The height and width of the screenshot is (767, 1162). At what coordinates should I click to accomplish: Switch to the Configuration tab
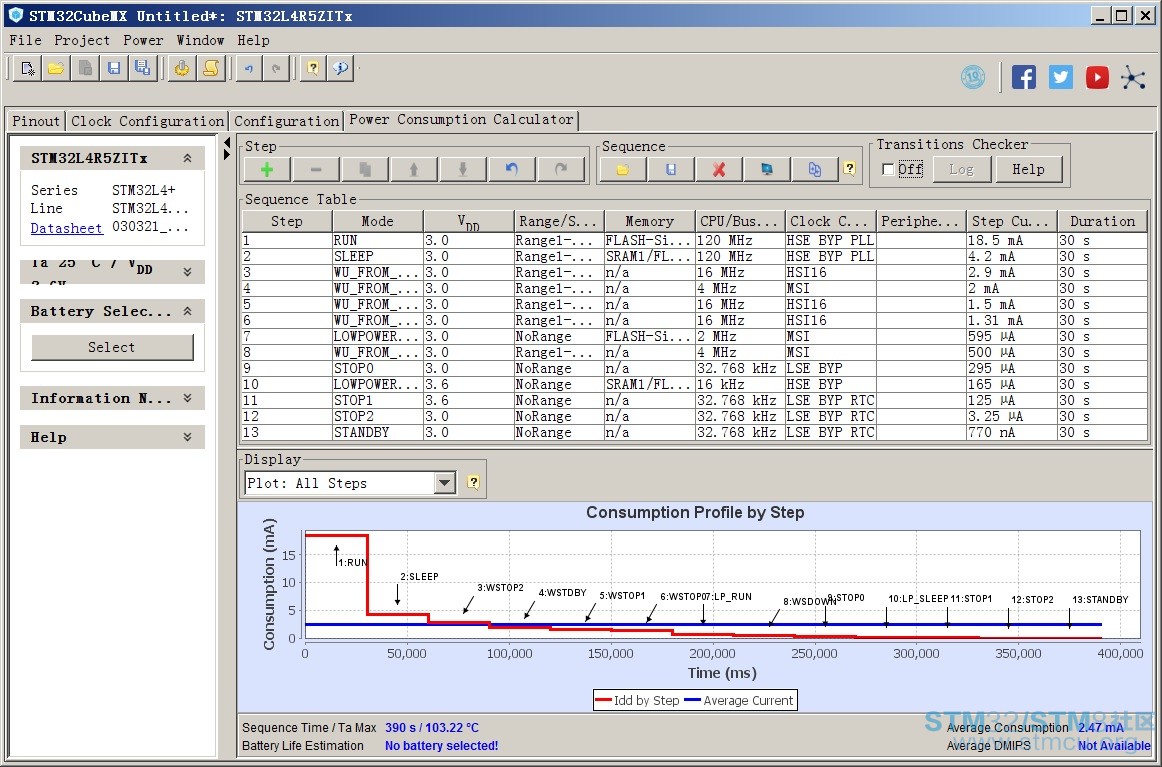click(286, 121)
